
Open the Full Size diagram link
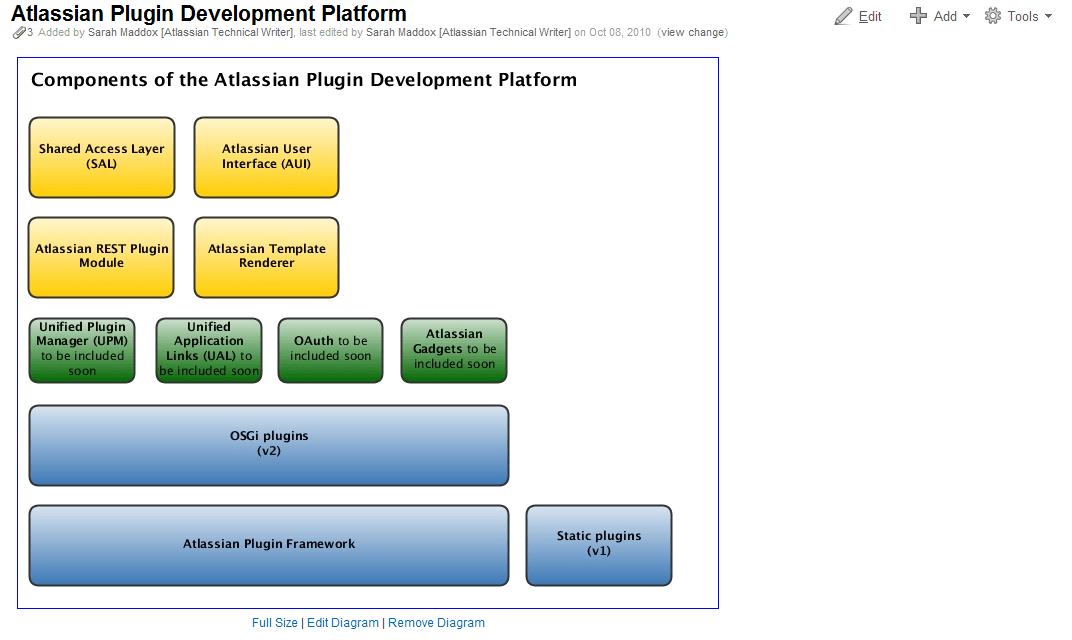[x=275, y=623]
